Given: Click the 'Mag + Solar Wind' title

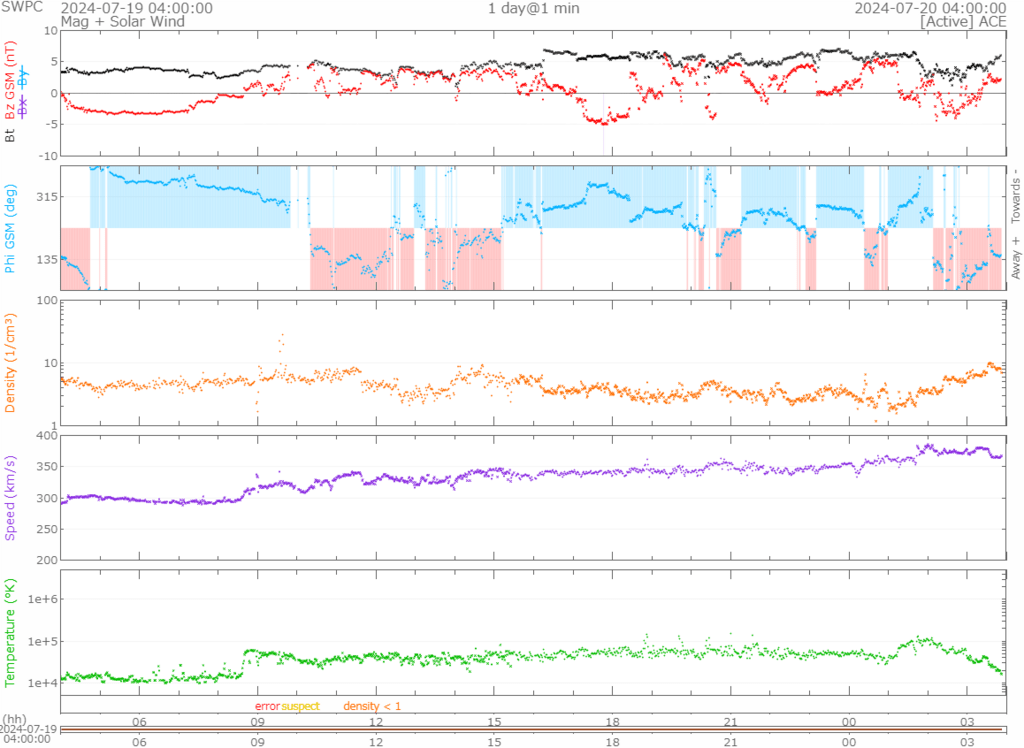Looking at the screenshot, I should click(123, 22).
